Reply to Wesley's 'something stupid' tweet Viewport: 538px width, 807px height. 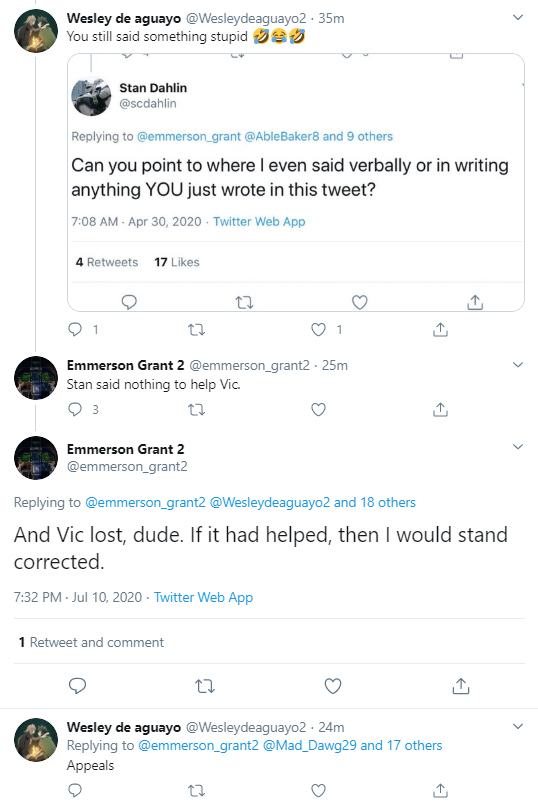tap(75, 329)
